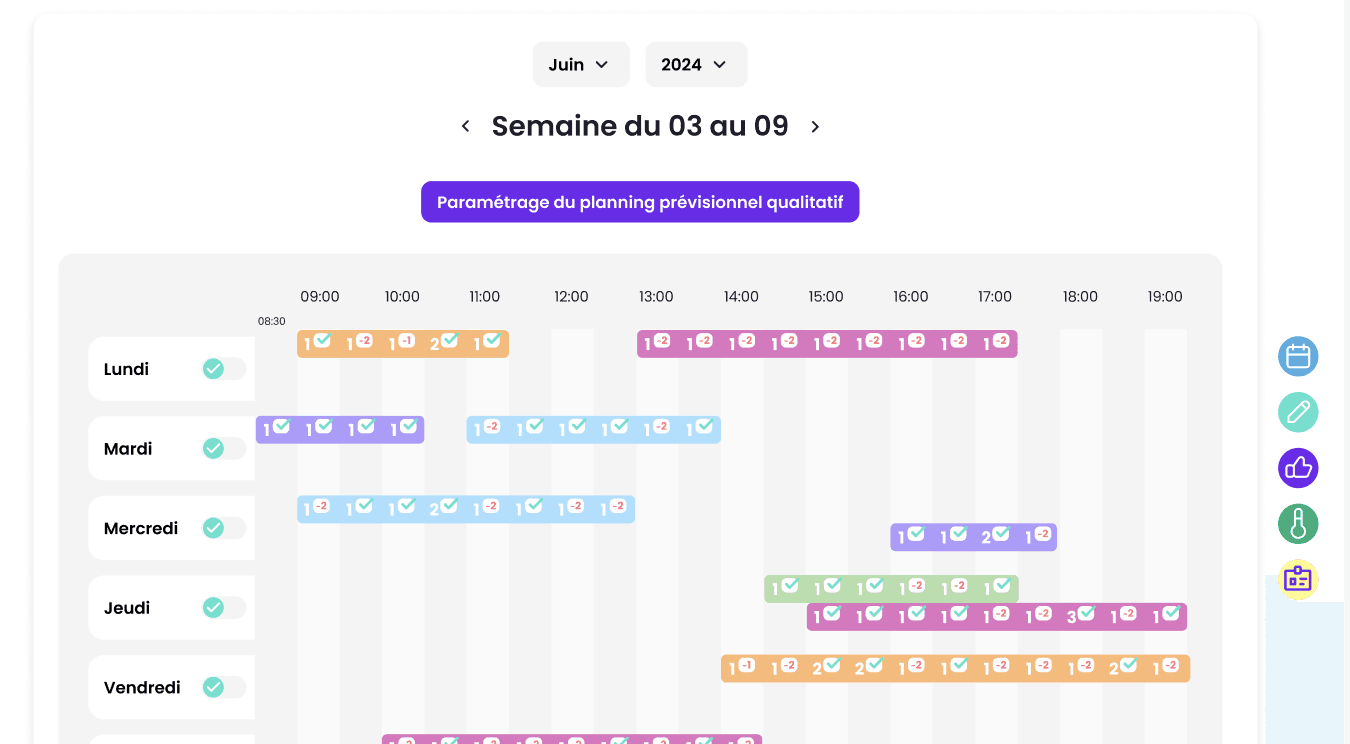Click the Semaine du 03 au 09 heading
The image size is (1350, 744).
[x=640, y=126]
